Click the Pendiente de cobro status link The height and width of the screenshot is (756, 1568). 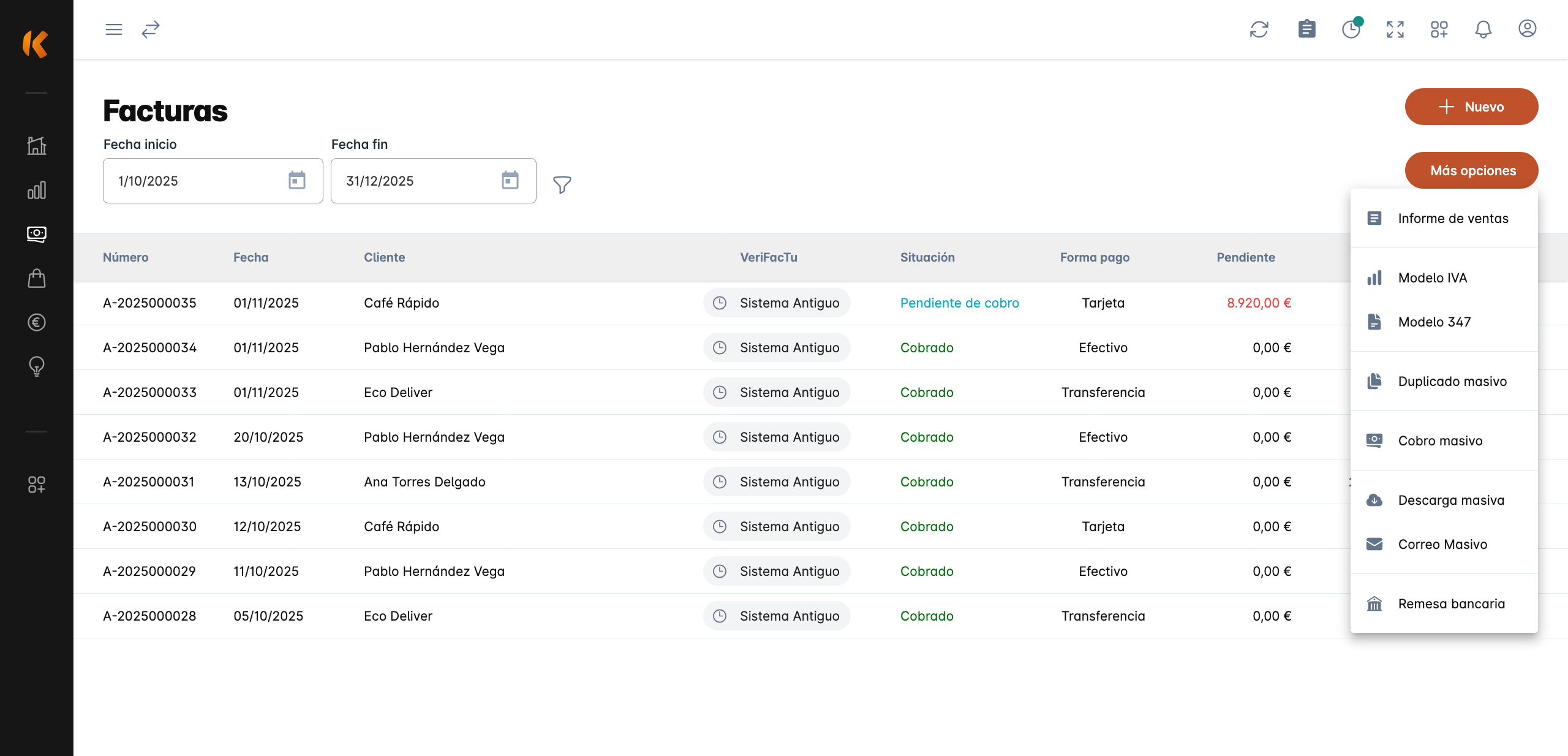pos(959,303)
